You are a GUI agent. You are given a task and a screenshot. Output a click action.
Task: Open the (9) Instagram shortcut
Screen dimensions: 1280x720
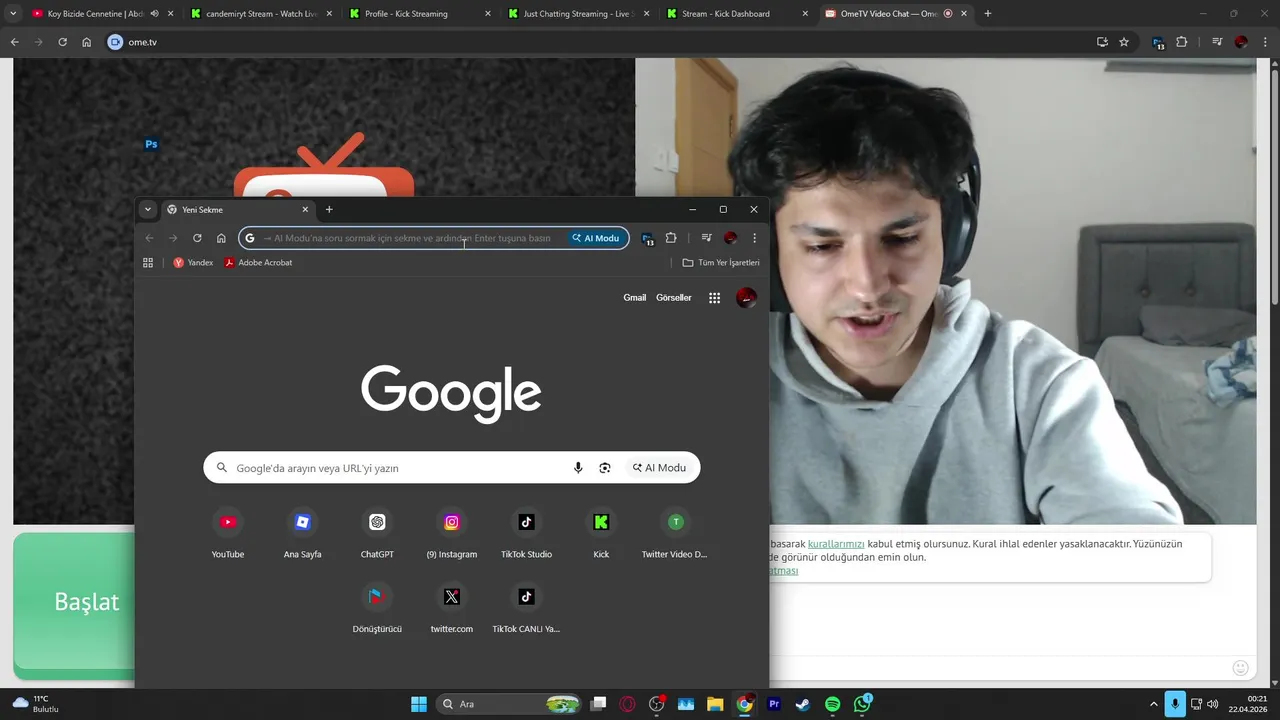click(x=452, y=533)
